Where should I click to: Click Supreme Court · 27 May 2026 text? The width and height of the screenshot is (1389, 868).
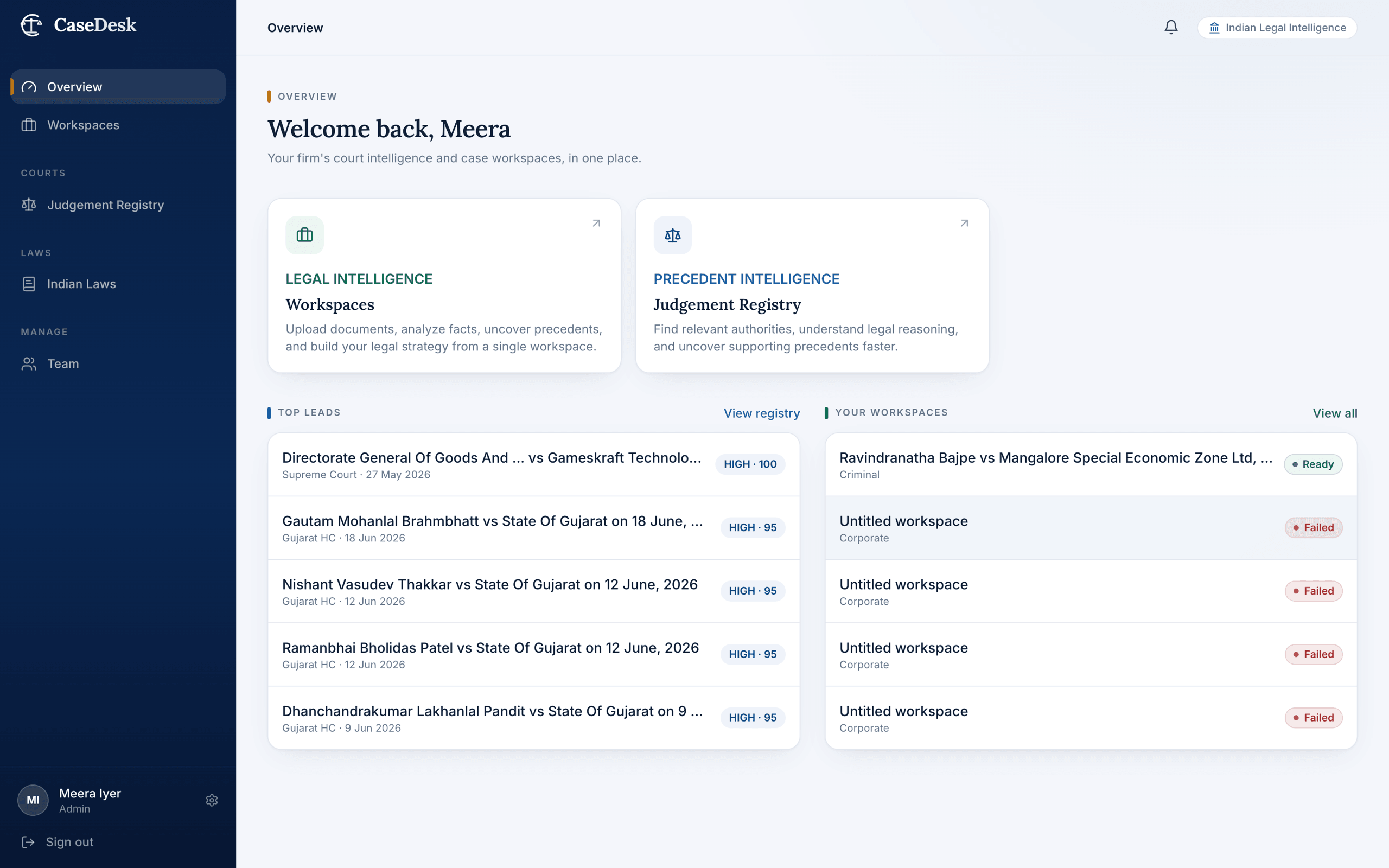[356, 475]
